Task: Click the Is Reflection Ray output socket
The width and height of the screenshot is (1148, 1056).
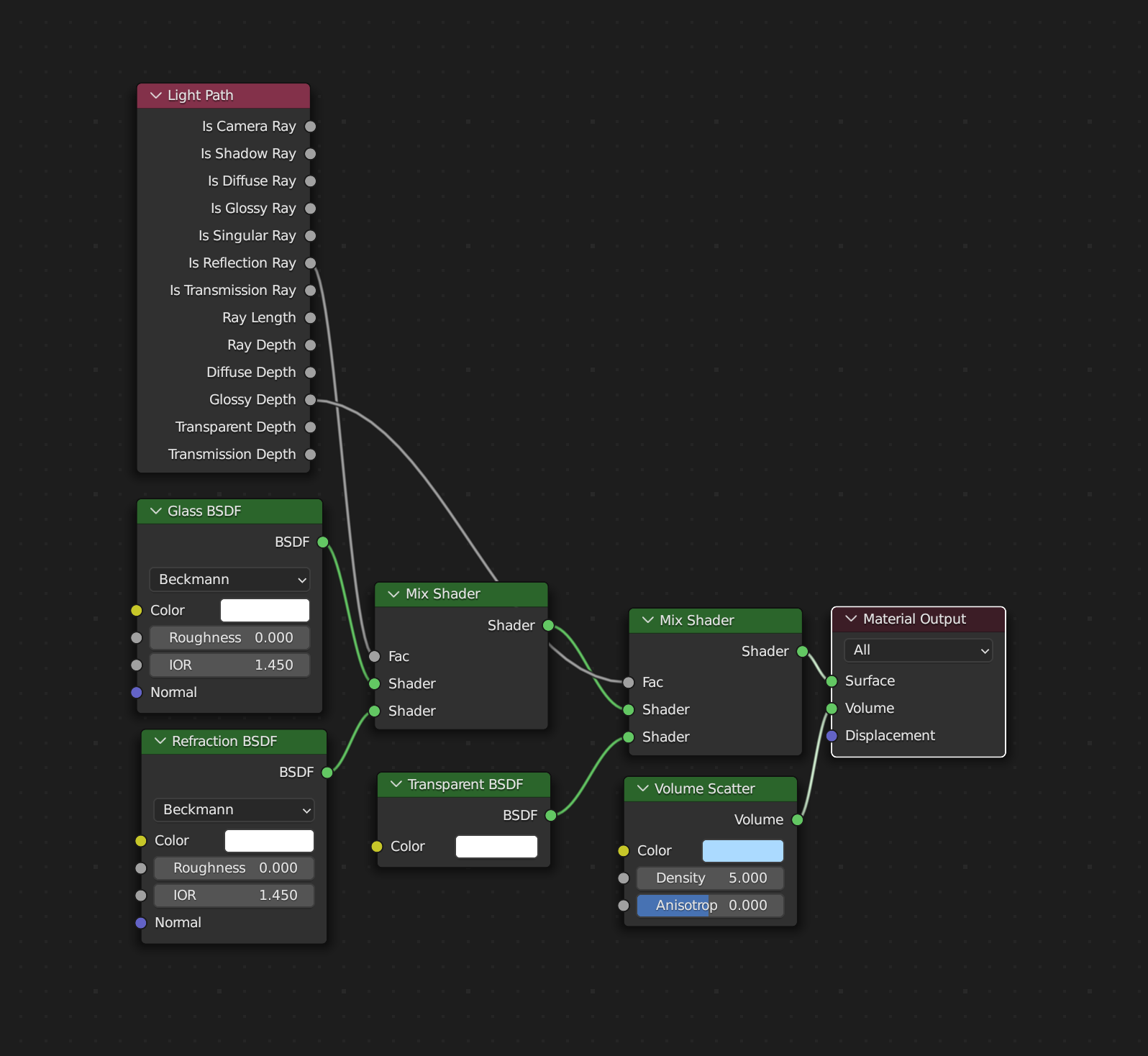Action: (311, 263)
